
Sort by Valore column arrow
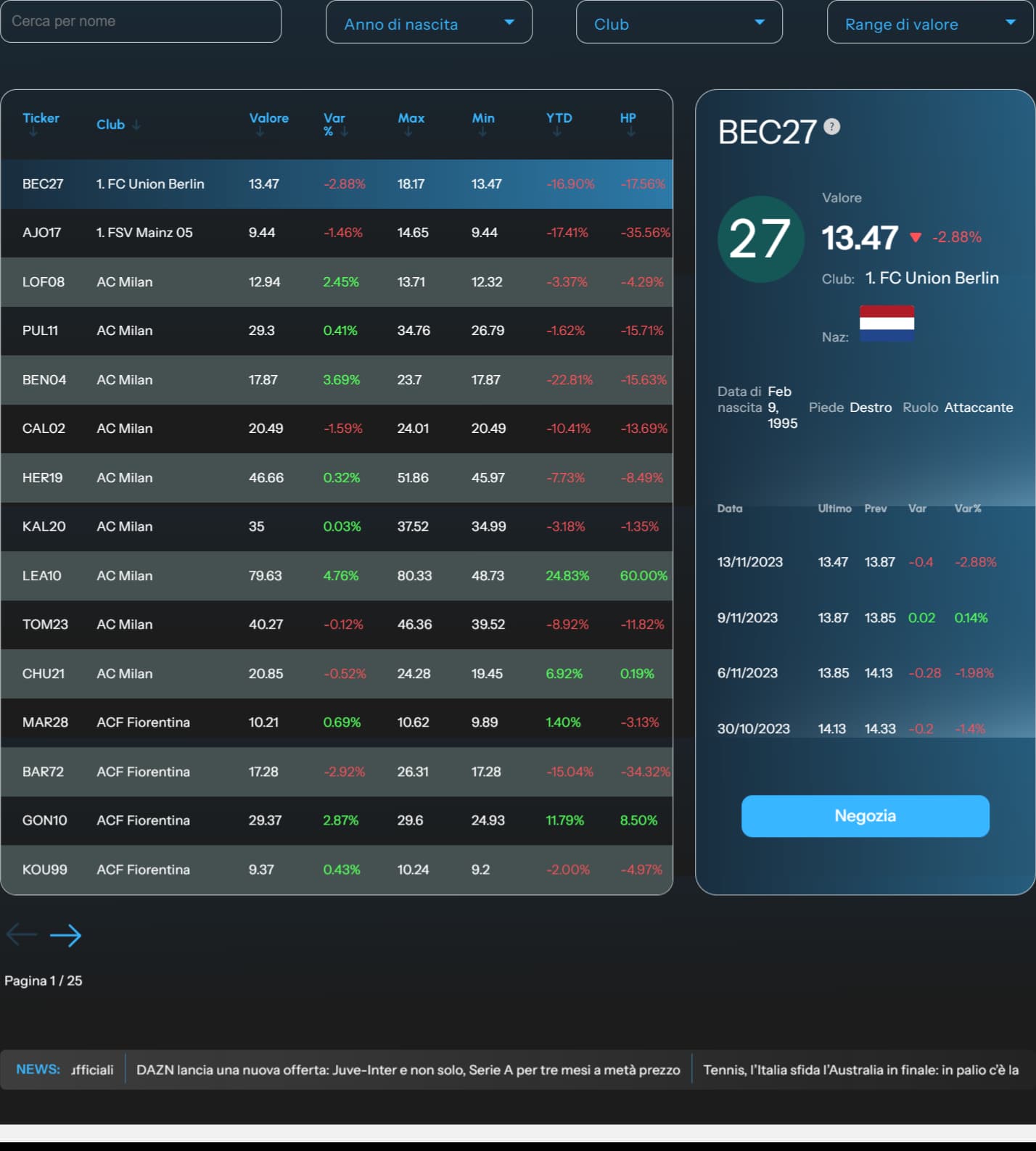pyautogui.click(x=260, y=131)
